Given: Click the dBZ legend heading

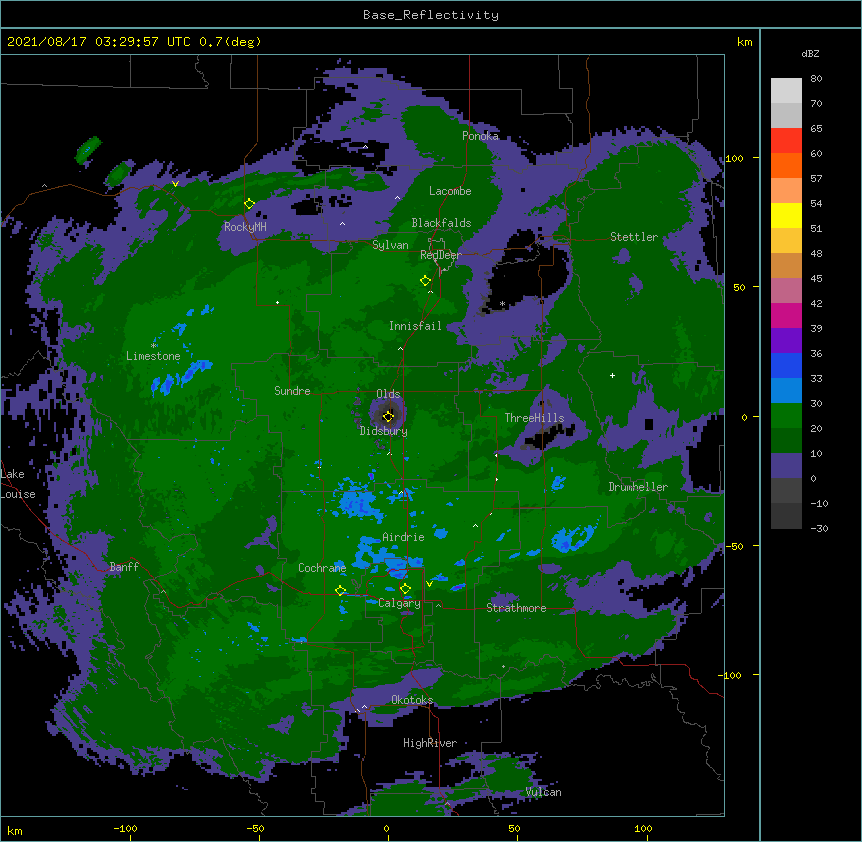Looking at the screenshot, I should pos(810,54).
